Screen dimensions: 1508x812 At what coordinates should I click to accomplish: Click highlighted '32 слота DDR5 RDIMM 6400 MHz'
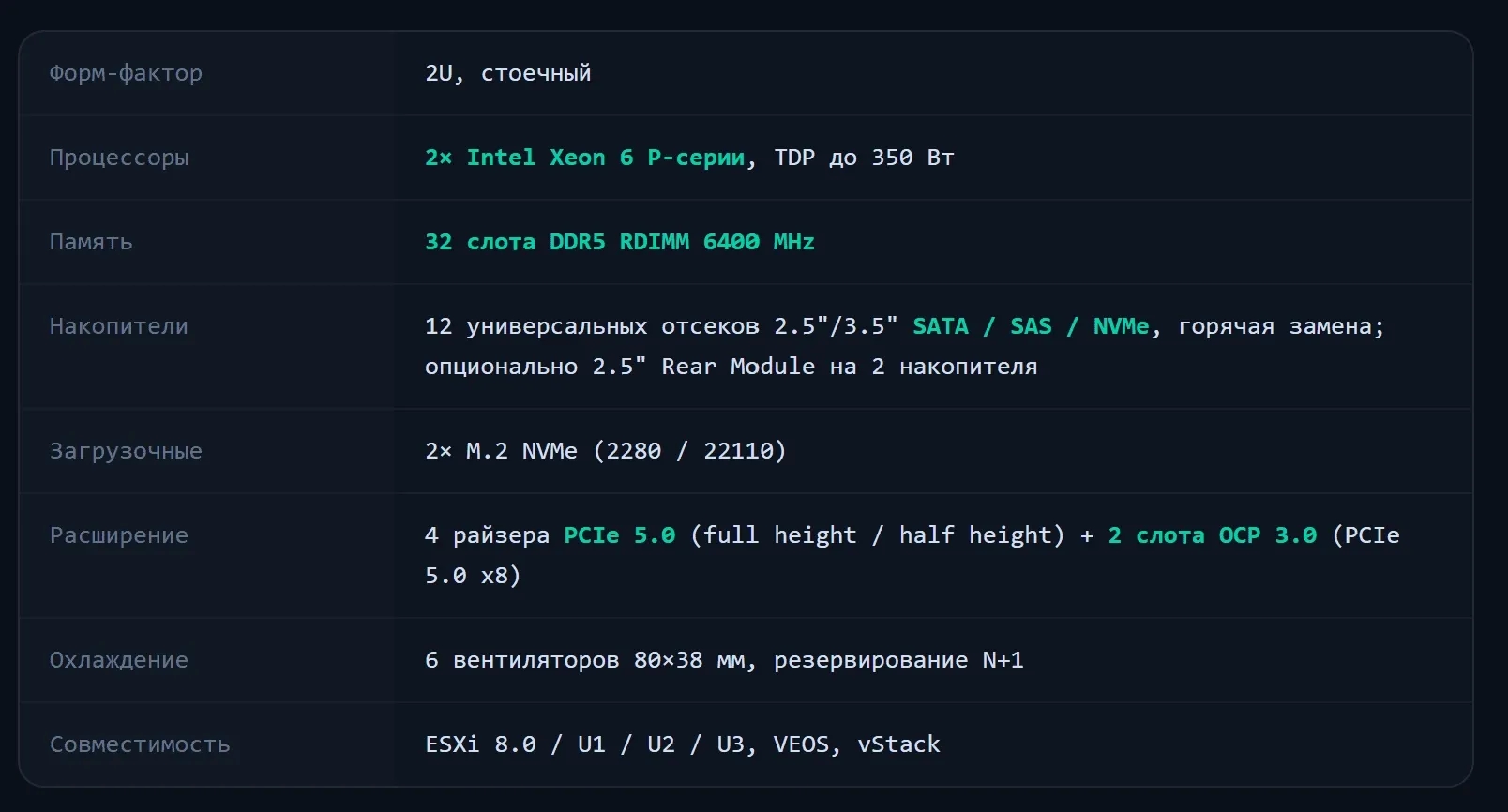point(620,242)
